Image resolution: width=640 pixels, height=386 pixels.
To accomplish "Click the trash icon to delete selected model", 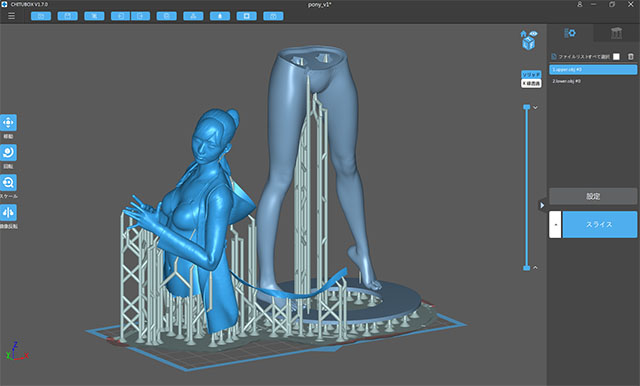I will pyautogui.click(x=631, y=56).
